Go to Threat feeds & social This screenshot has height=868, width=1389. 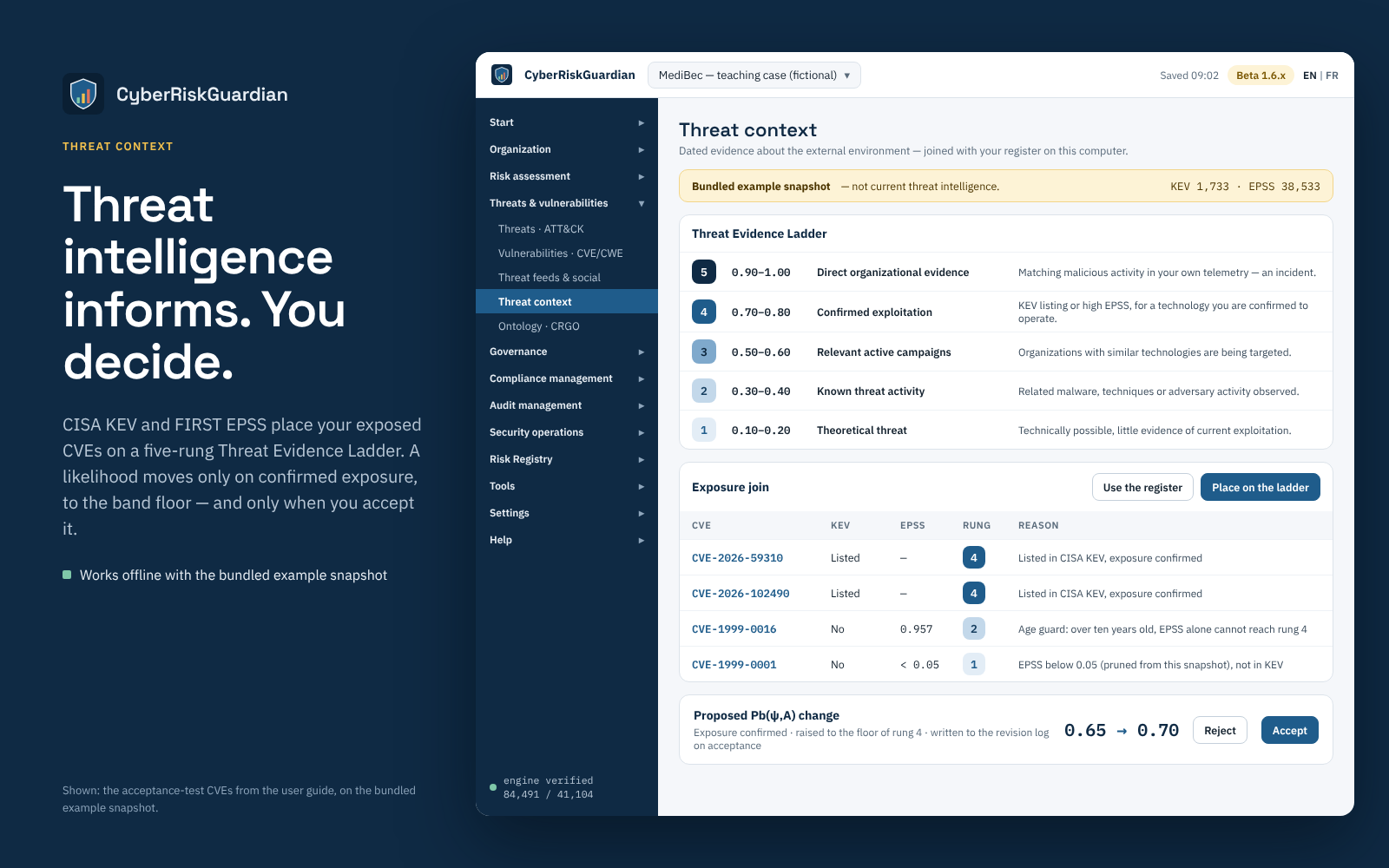(x=567, y=278)
